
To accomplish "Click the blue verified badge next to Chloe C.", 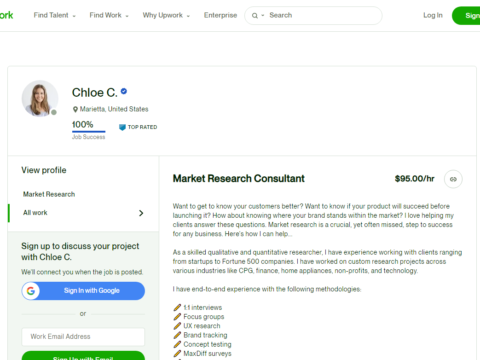I will pyautogui.click(x=124, y=91).
